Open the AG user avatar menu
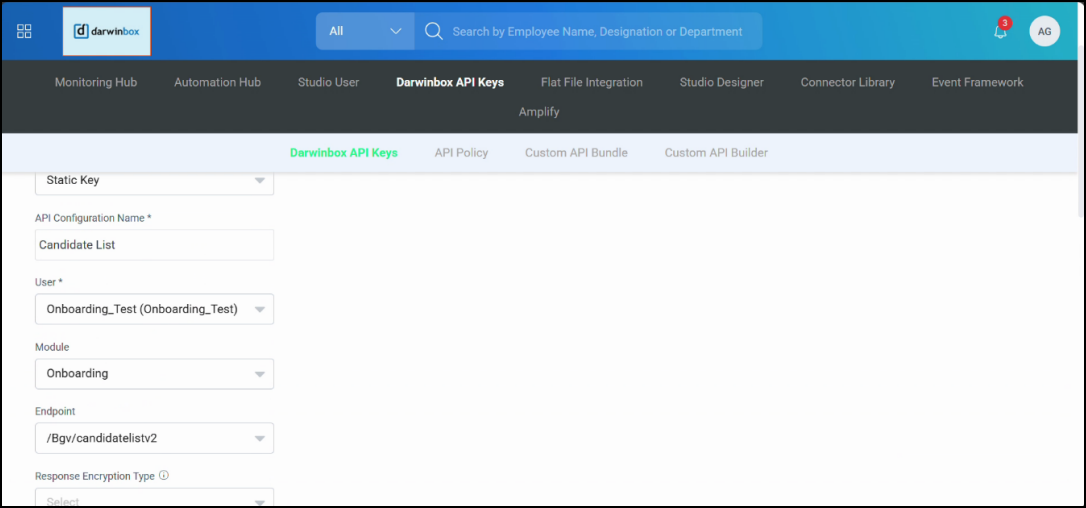Screen dimensions: 1086x508 click(x=1044, y=31)
